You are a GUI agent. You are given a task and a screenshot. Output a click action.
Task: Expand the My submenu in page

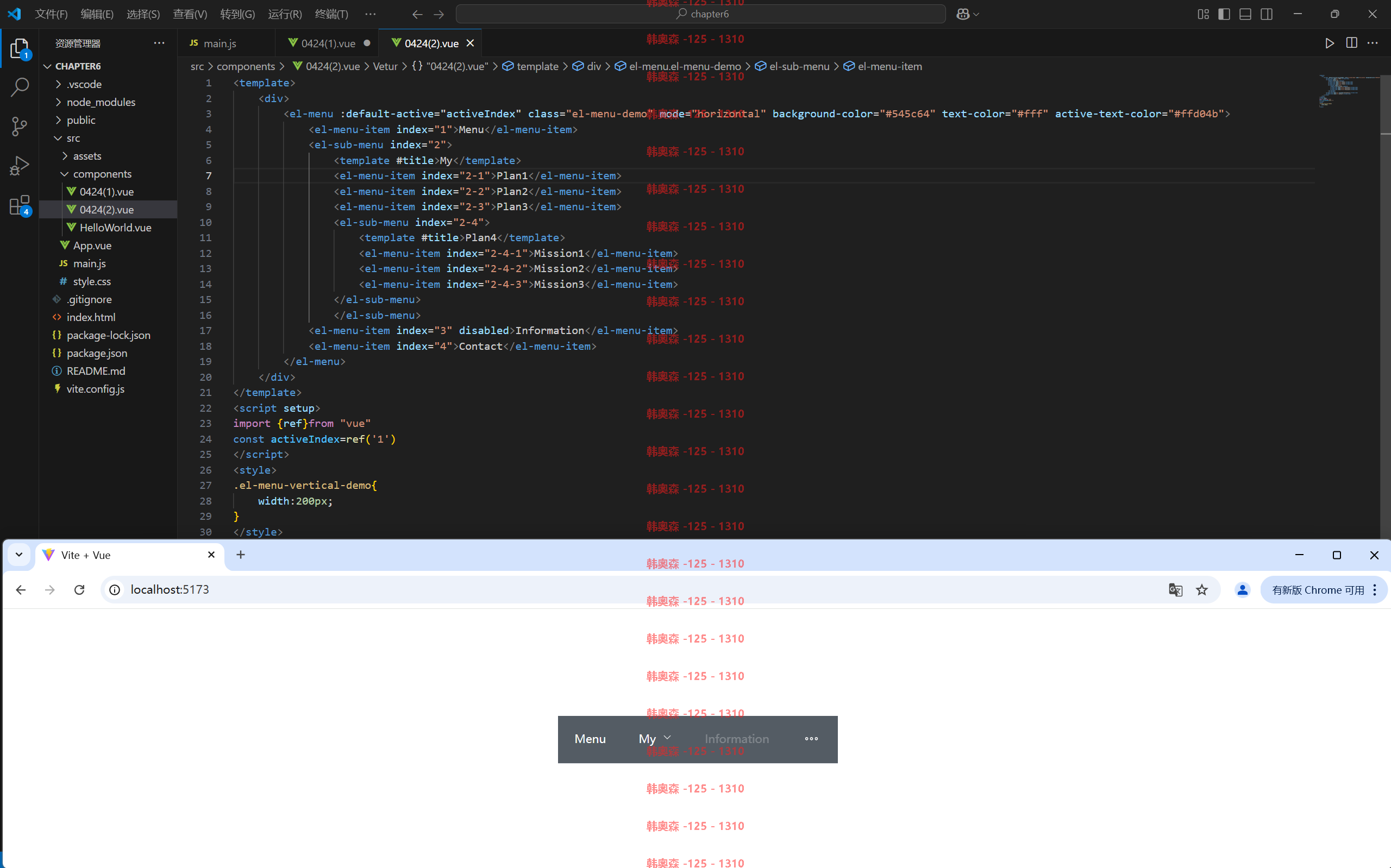[x=654, y=739]
